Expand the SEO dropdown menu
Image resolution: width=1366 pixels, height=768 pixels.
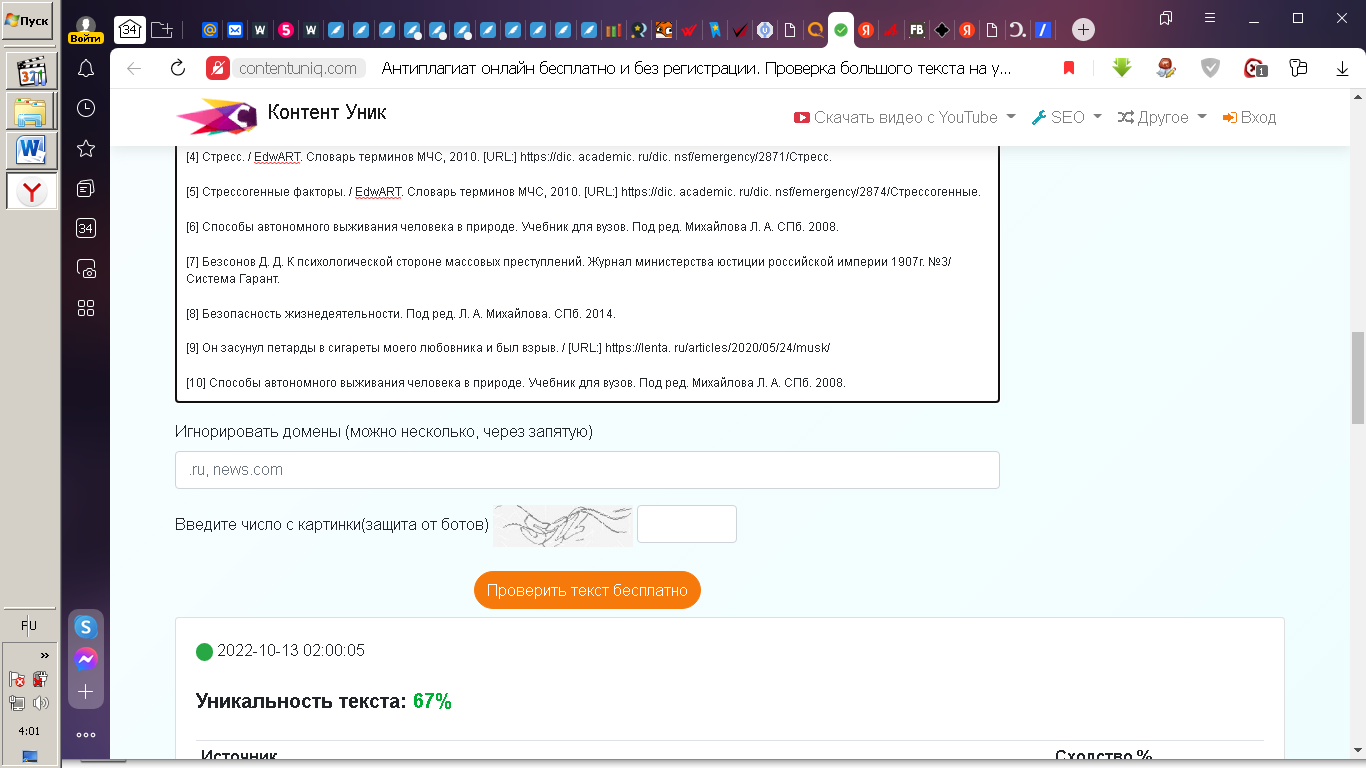[1066, 117]
